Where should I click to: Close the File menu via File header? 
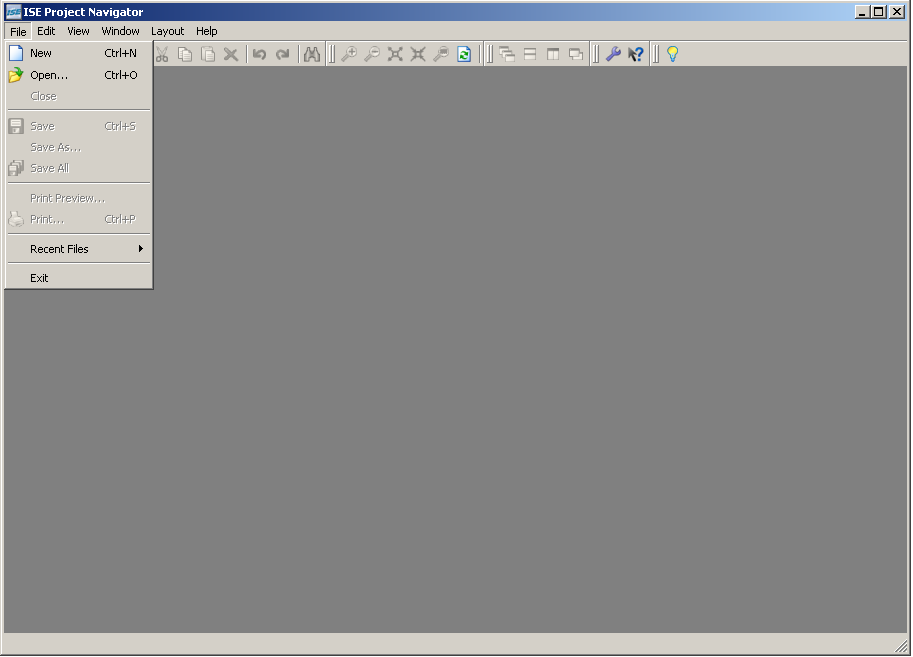tap(18, 31)
